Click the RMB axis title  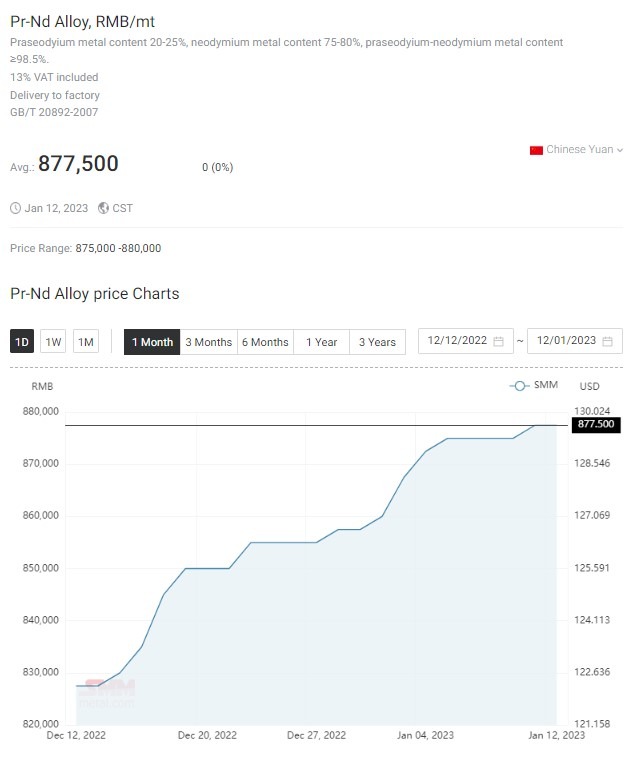click(x=42, y=387)
